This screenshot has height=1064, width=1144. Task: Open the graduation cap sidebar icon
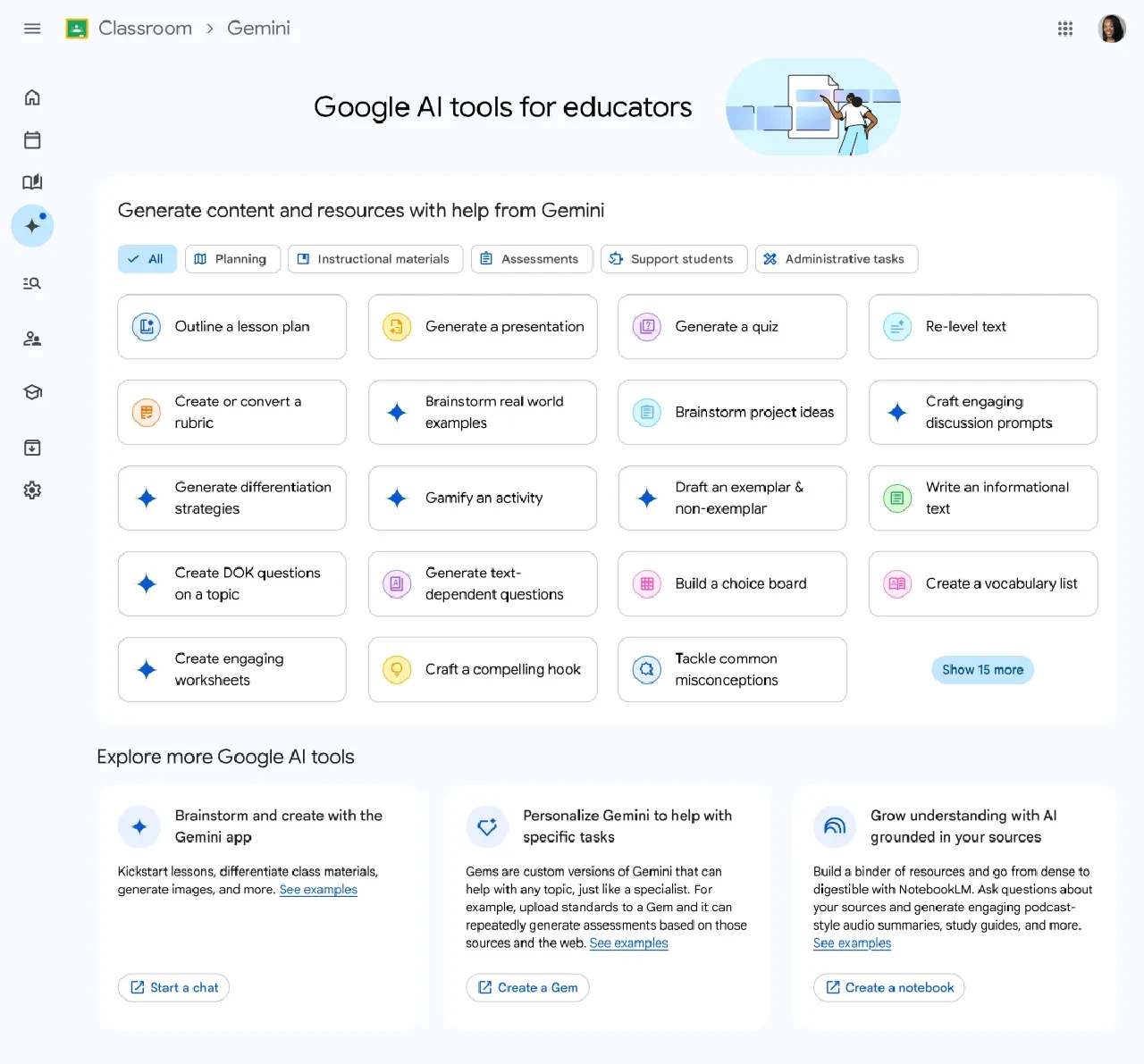pos(32,391)
